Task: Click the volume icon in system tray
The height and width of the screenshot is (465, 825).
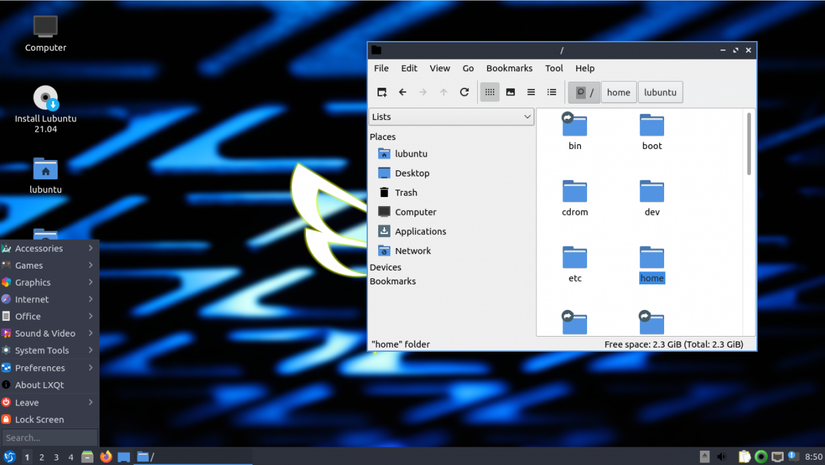Action: tap(722, 457)
